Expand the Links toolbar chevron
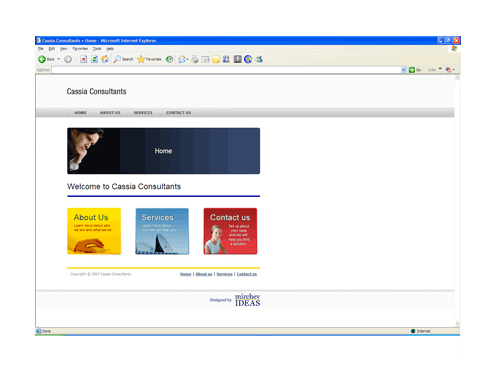Viewport: 500px width, 375px height. [440, 69]
